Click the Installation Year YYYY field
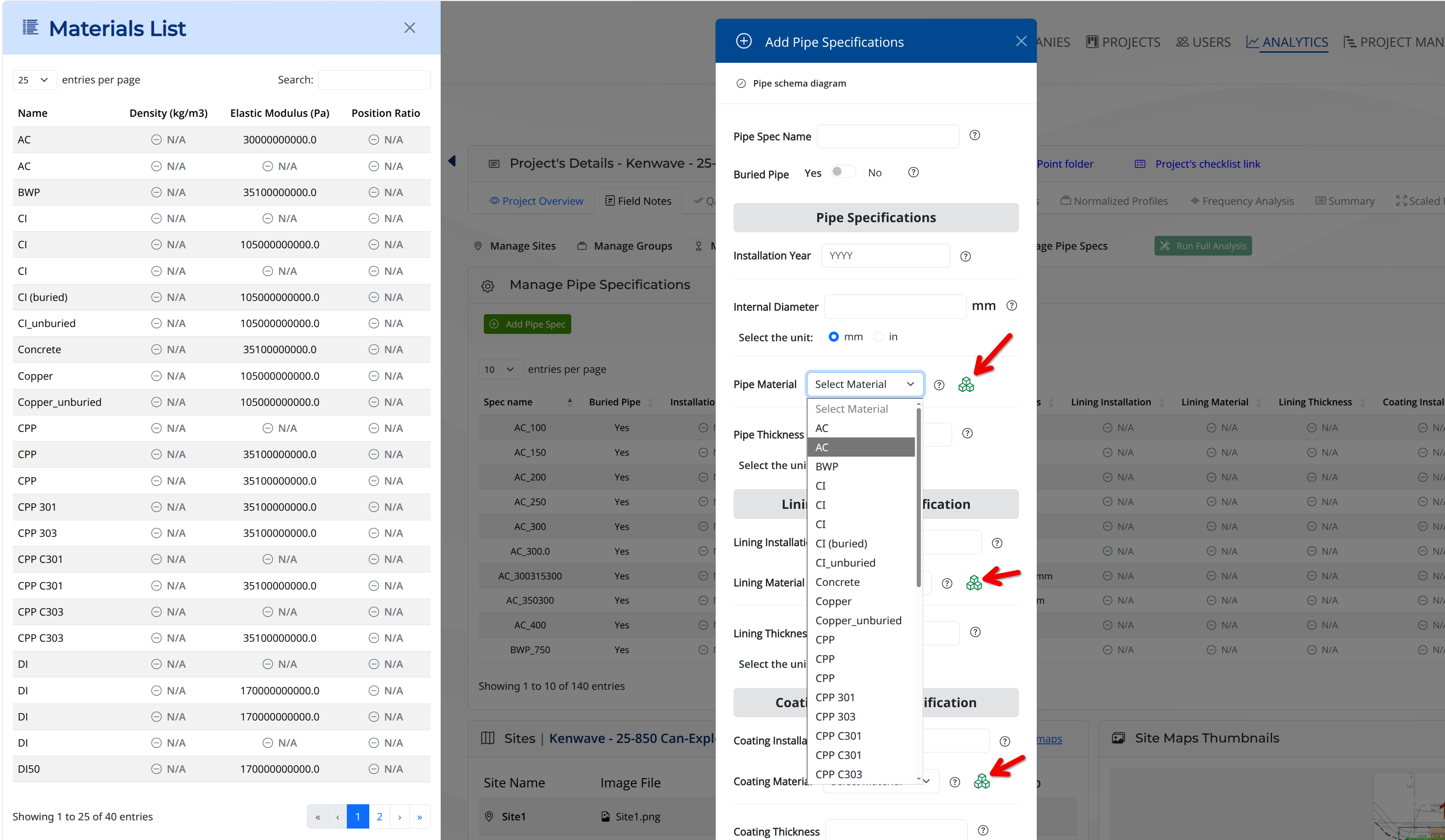The image size is (1445, 840). click(885, 256)
